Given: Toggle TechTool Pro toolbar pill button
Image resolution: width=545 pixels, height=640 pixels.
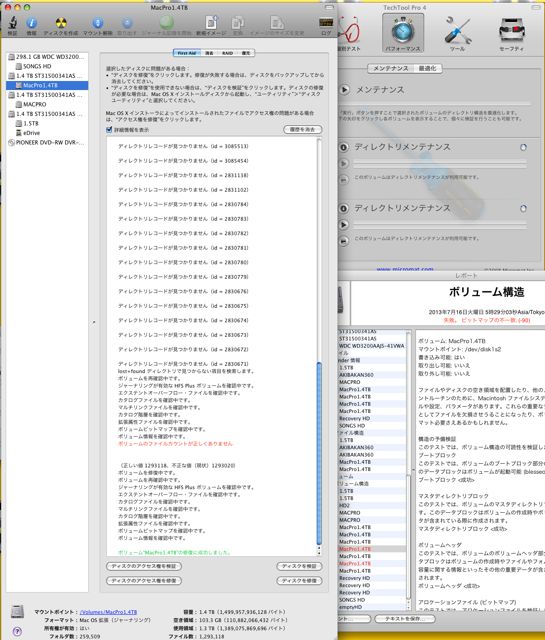Looking at the screenshot, I should (536, 7).
